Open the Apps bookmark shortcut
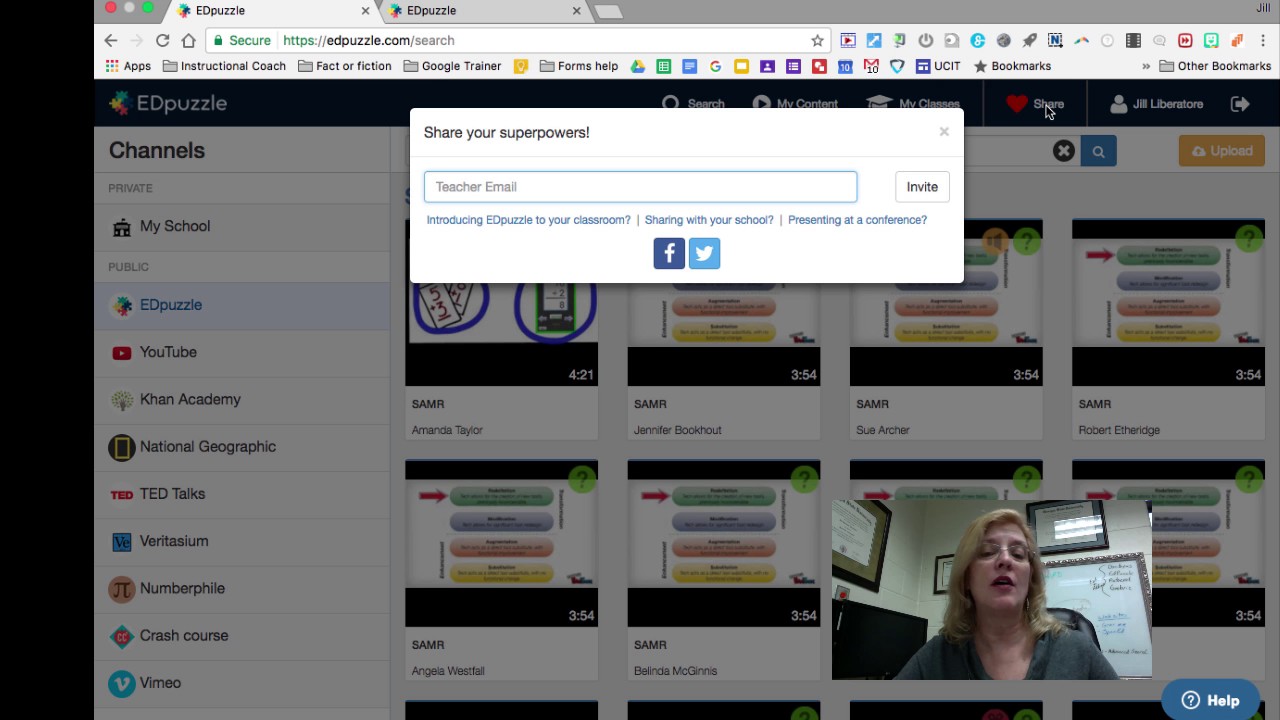 [129, 66]
